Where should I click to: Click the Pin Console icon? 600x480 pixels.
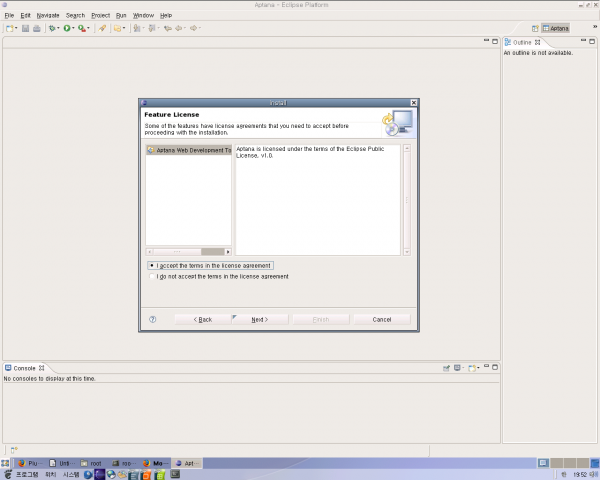click(x=447, y=368)
